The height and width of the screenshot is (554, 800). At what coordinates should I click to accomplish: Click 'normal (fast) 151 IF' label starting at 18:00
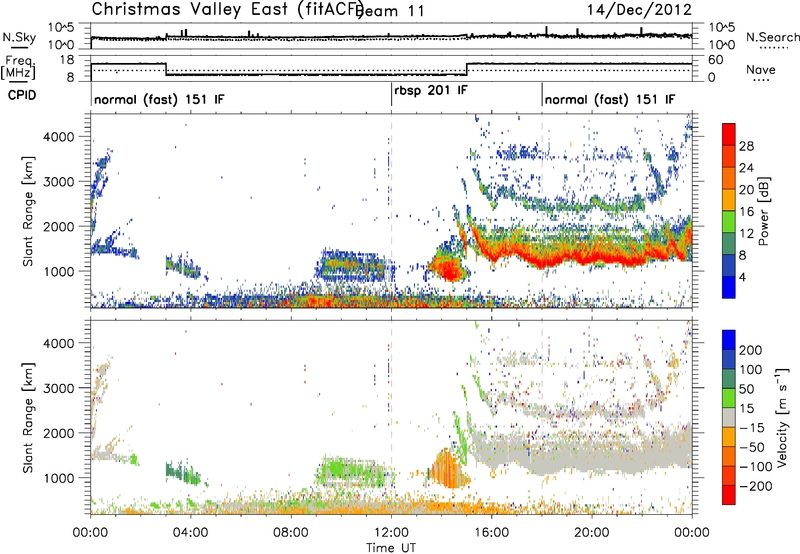(610, 99)
